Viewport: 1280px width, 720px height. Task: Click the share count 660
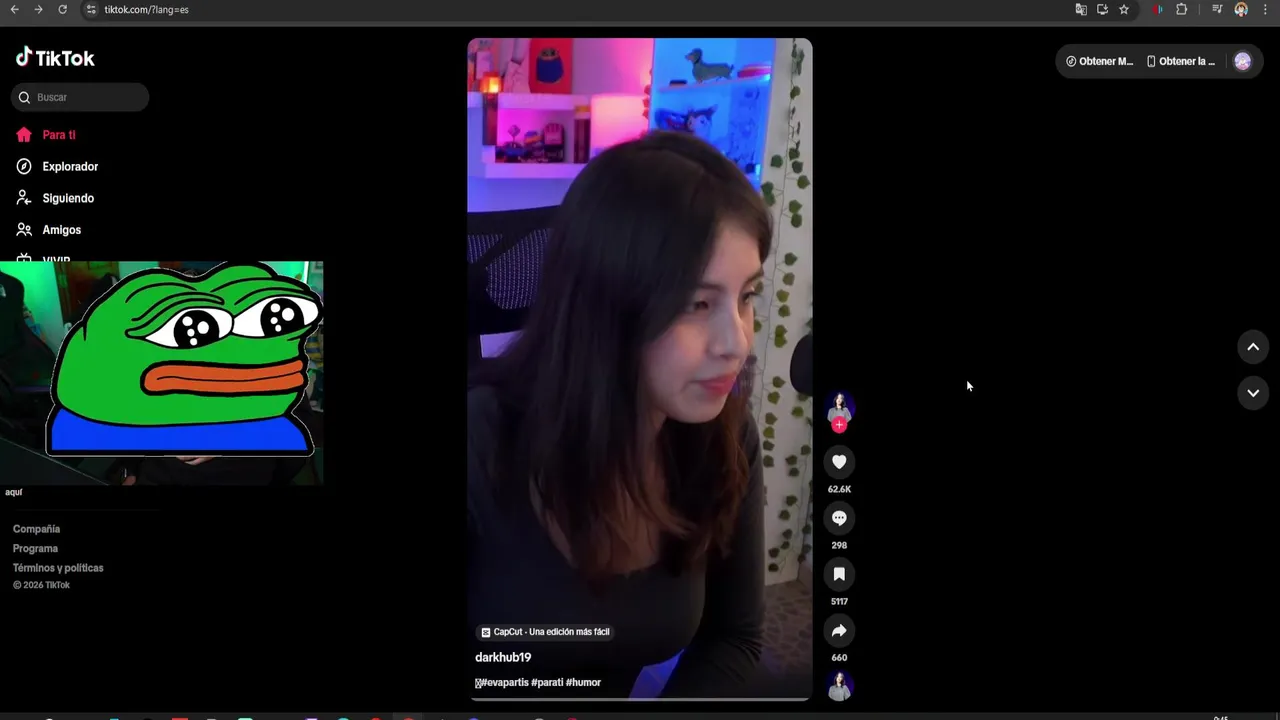pos(839,657)
